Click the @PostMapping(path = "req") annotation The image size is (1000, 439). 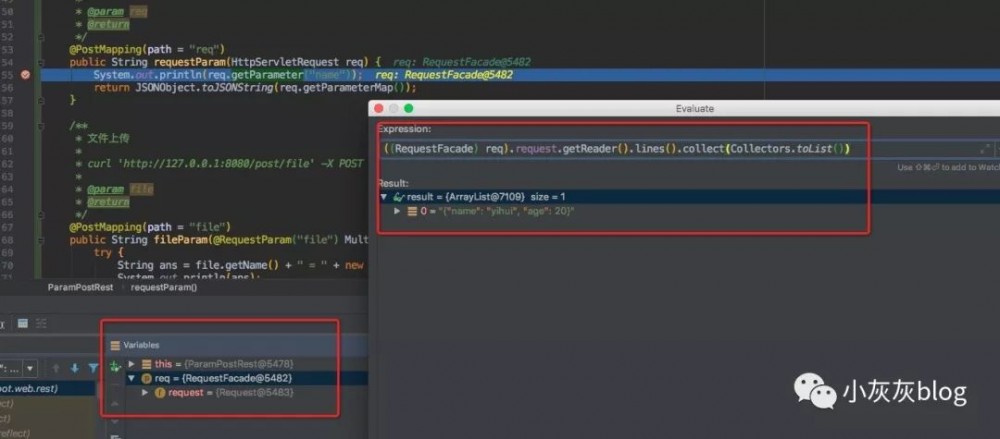147,49
